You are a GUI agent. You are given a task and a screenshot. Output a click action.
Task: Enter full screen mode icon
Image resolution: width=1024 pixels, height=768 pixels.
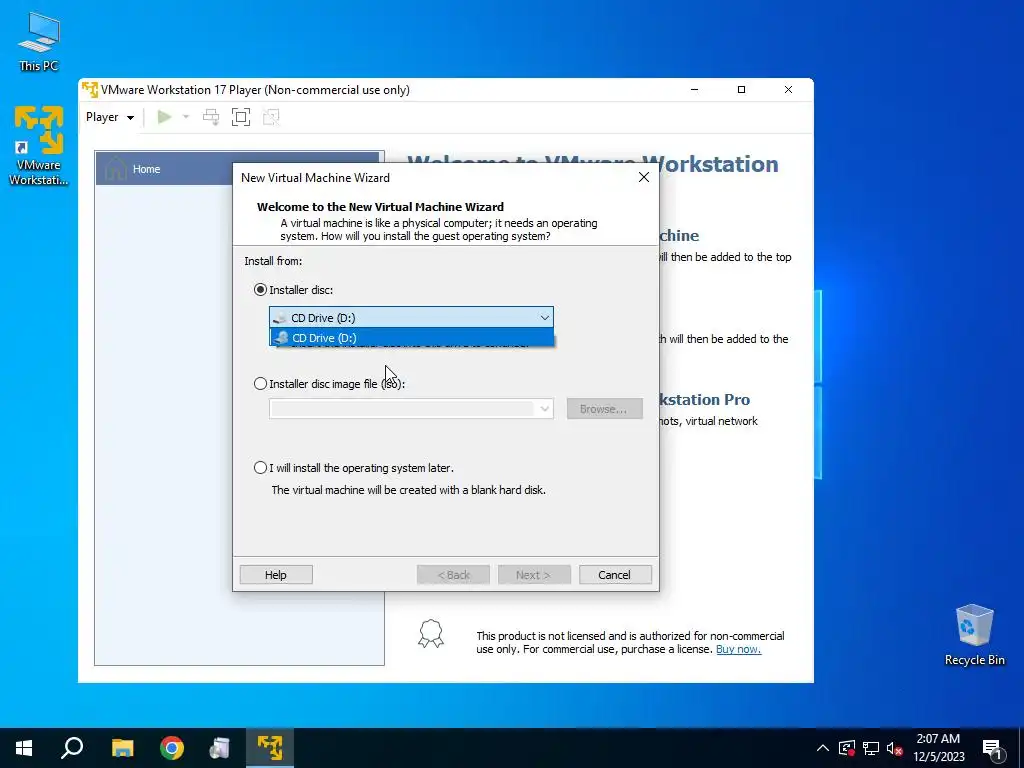pyautogui.click(x=241, y=117)
